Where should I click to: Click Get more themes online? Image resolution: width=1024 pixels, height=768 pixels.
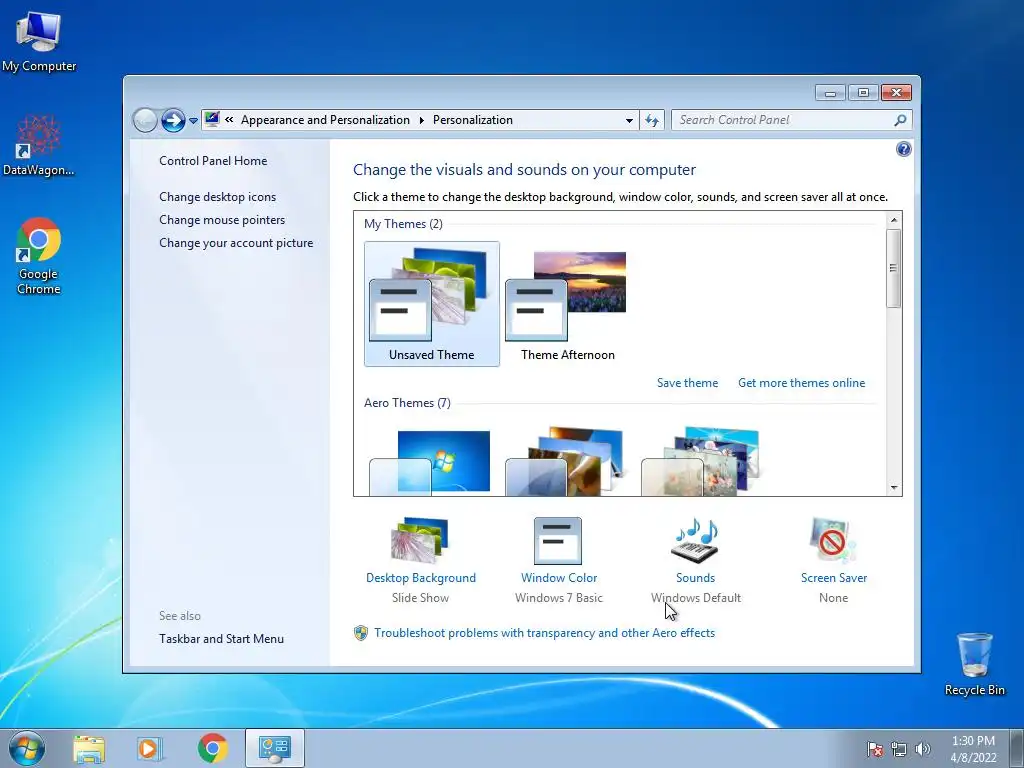click(x=801, y=383)
